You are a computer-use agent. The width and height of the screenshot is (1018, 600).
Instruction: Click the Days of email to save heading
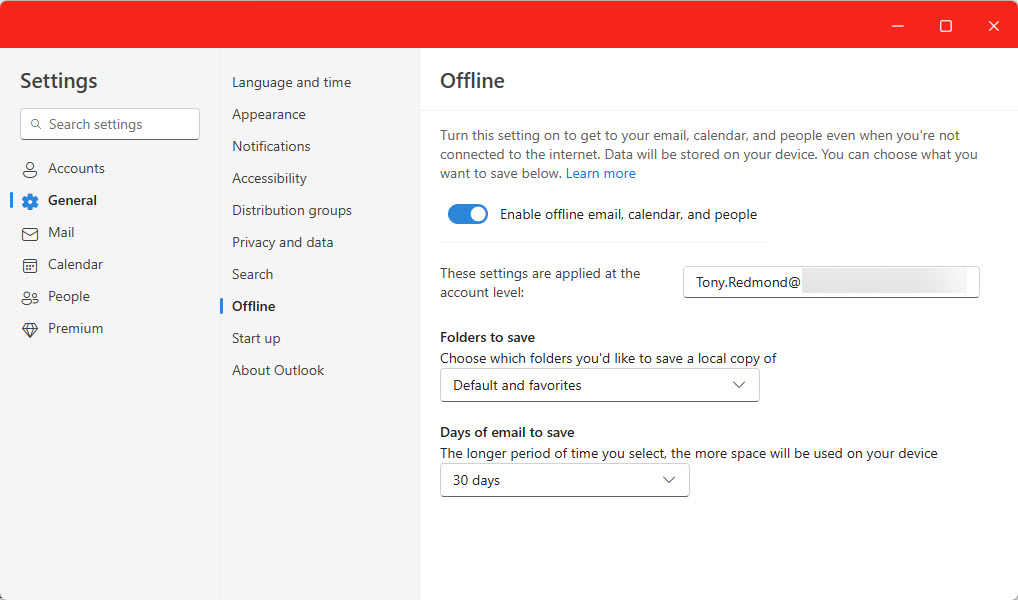click(x=507, y=432)
